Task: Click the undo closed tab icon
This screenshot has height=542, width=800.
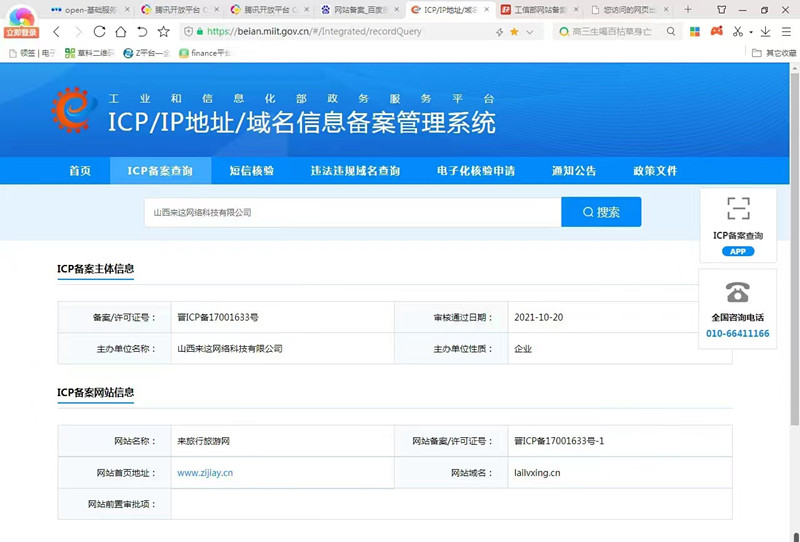Action: 142,32
